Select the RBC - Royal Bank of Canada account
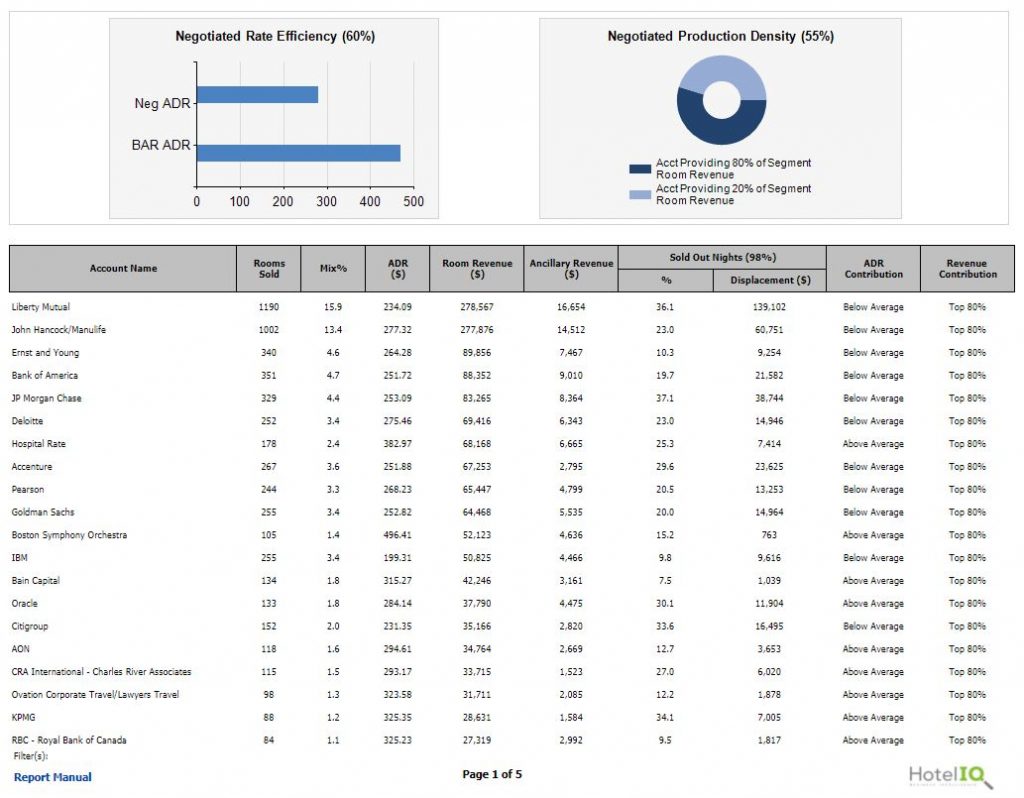This screenshot has width=1024, height=798. click(69, 740)
